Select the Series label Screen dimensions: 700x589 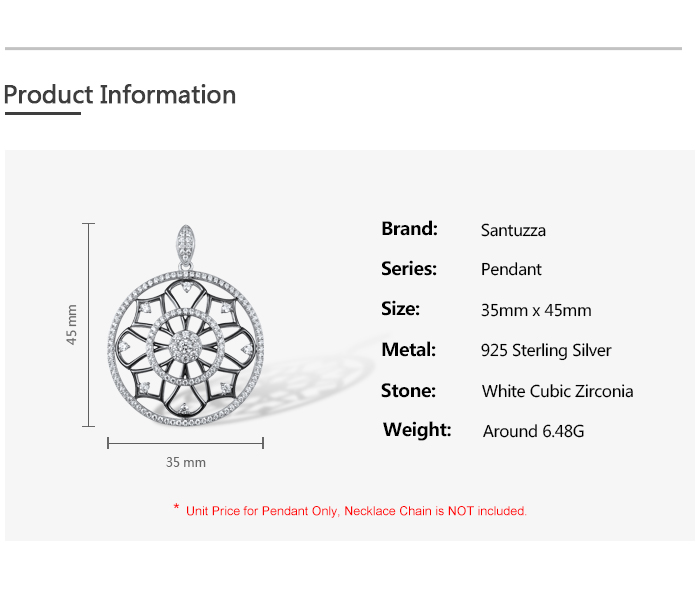[x=409, y=269]
